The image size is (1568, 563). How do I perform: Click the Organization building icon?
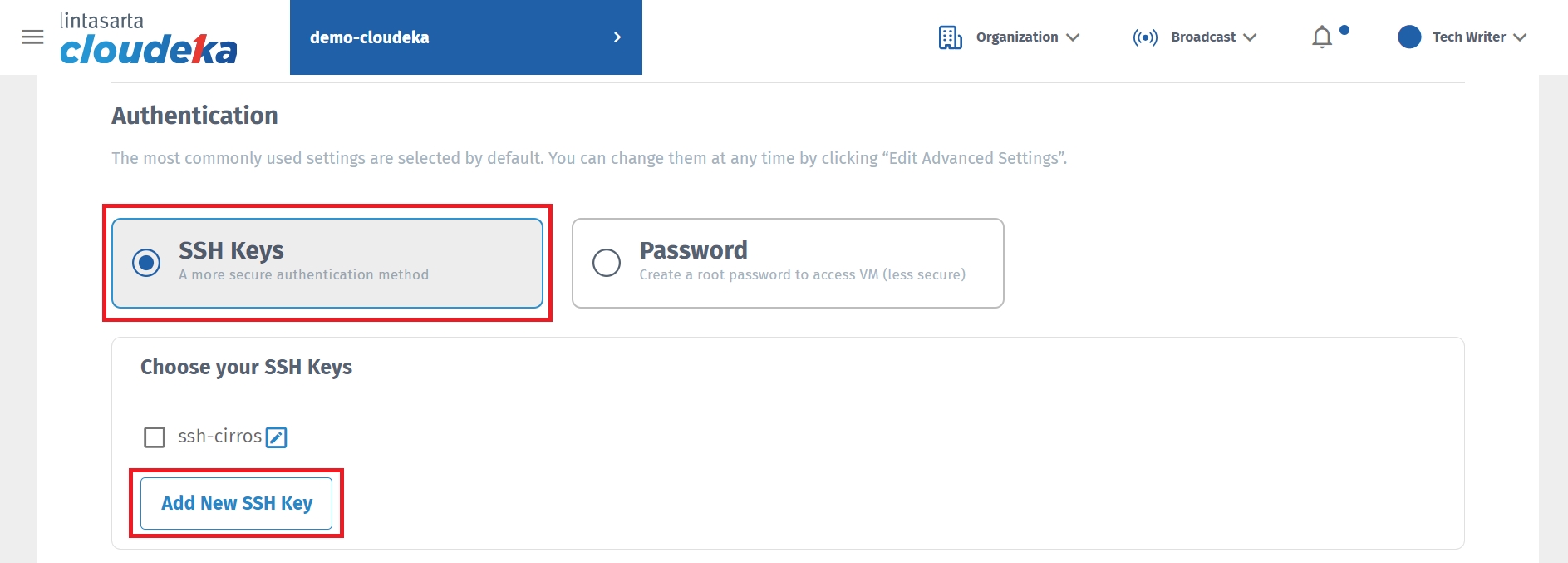pyautogui.click(x=950, y=37)
